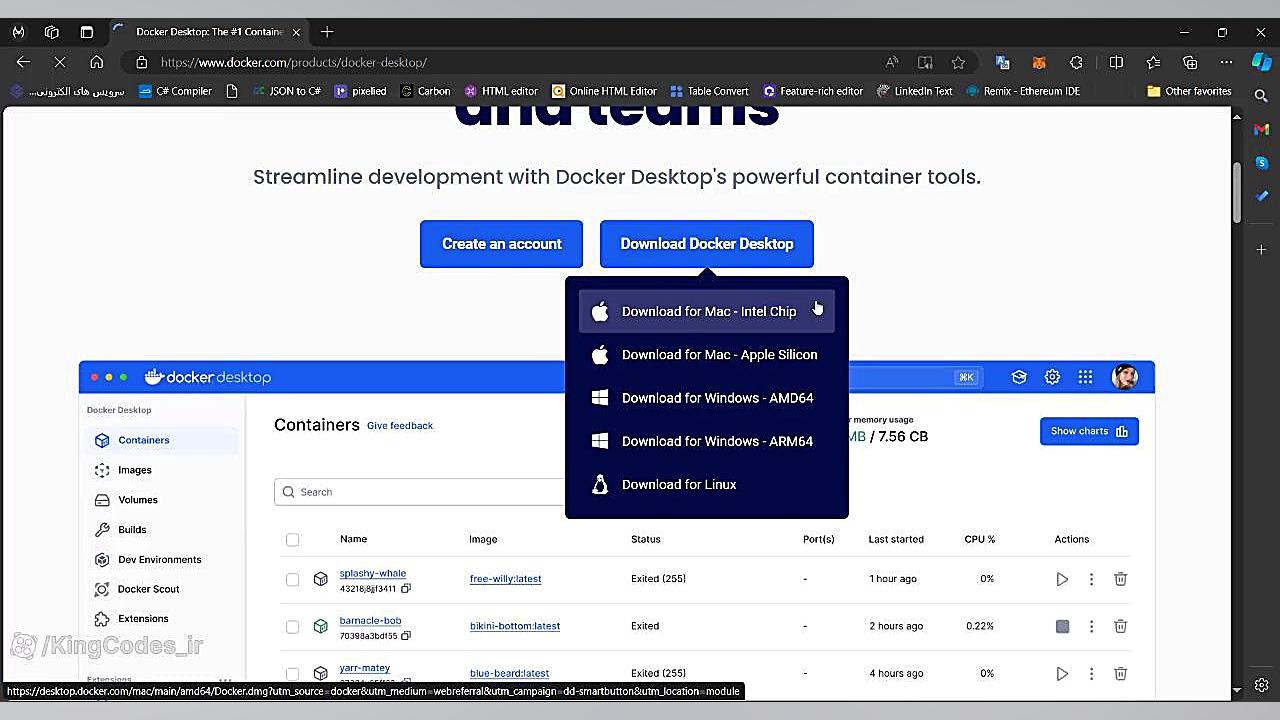Choose Download for Windows - AMD64
The width and height of the screenshot is (1280, 720).
[x=706, y=398]
